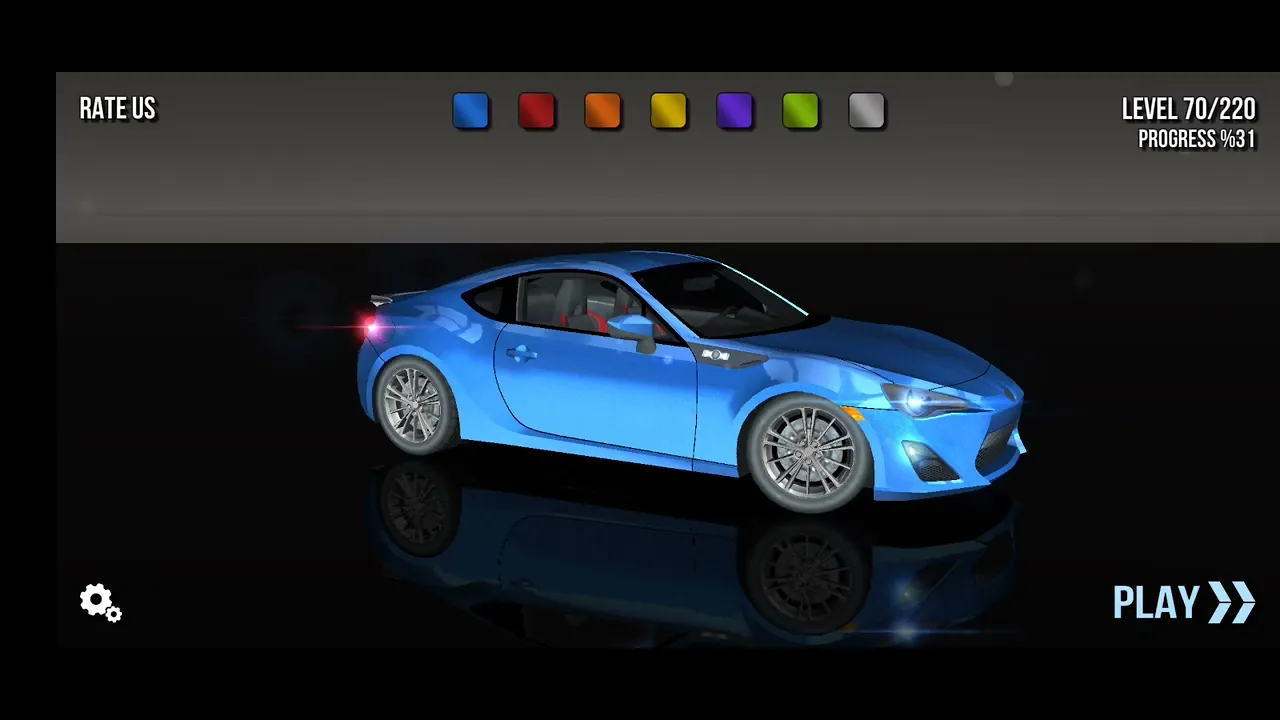Select the red car color swatch

537,111
